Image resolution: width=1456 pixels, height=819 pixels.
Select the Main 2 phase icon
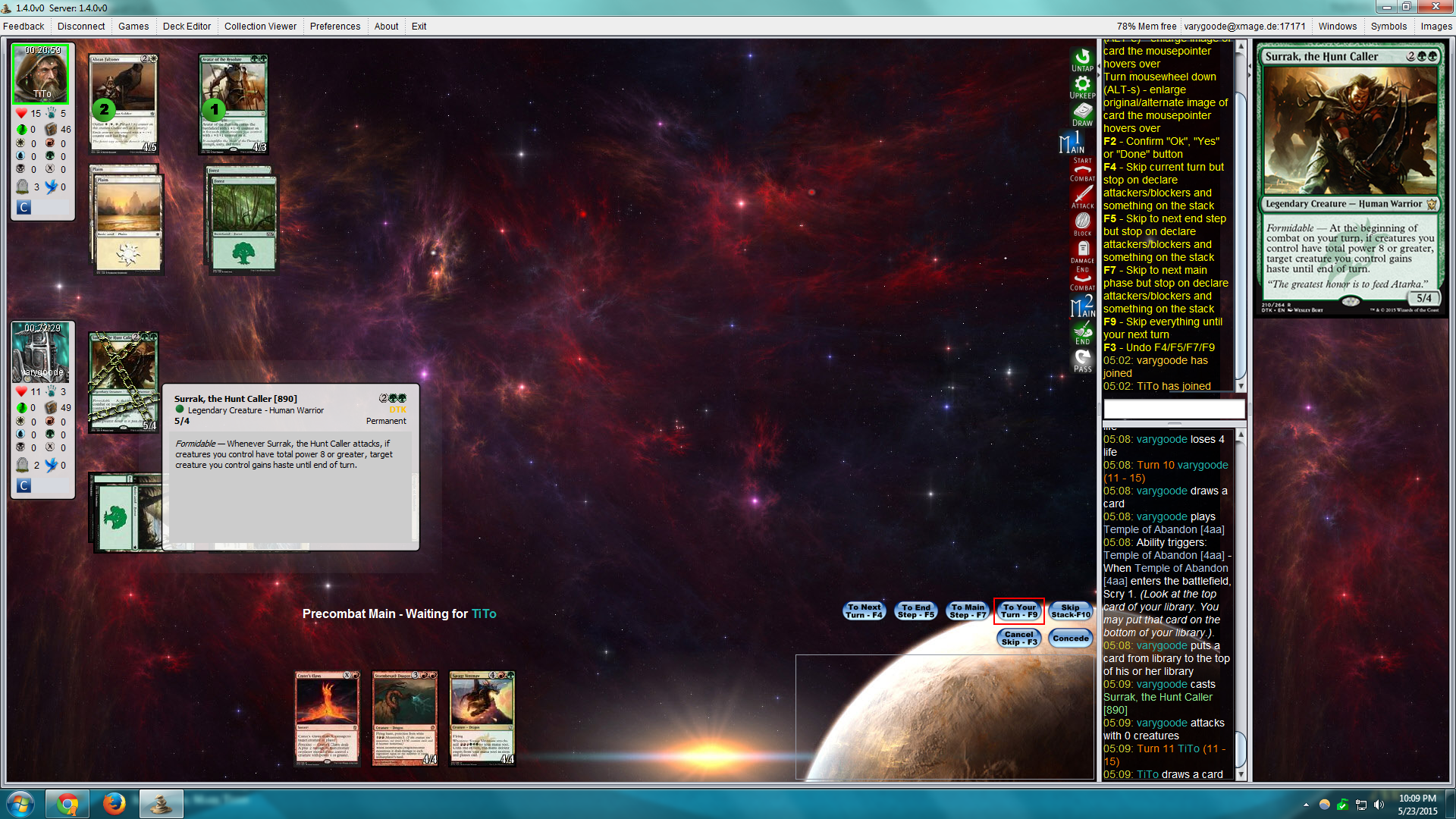pyautogui.click(x=1082, y=306)
